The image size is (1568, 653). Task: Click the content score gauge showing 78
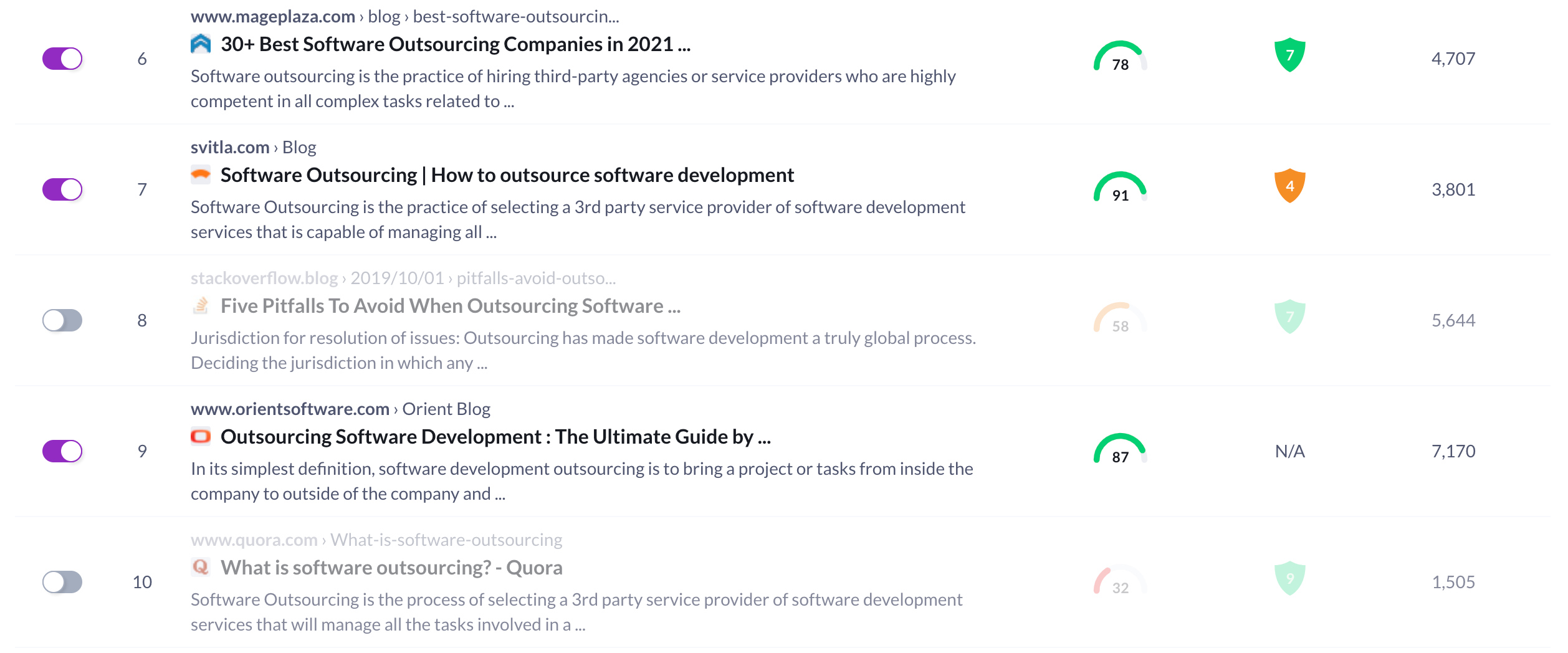(x=1120, y=57)
